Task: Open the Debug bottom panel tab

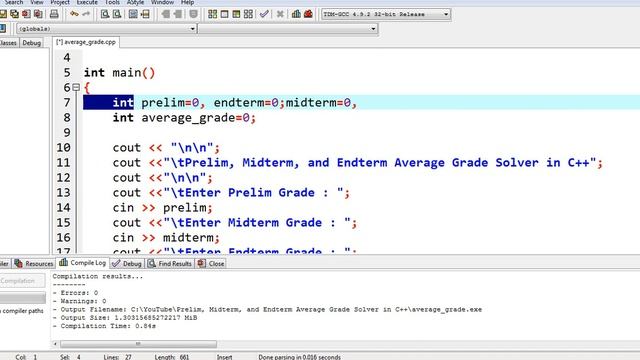Action: pos(127,264)
